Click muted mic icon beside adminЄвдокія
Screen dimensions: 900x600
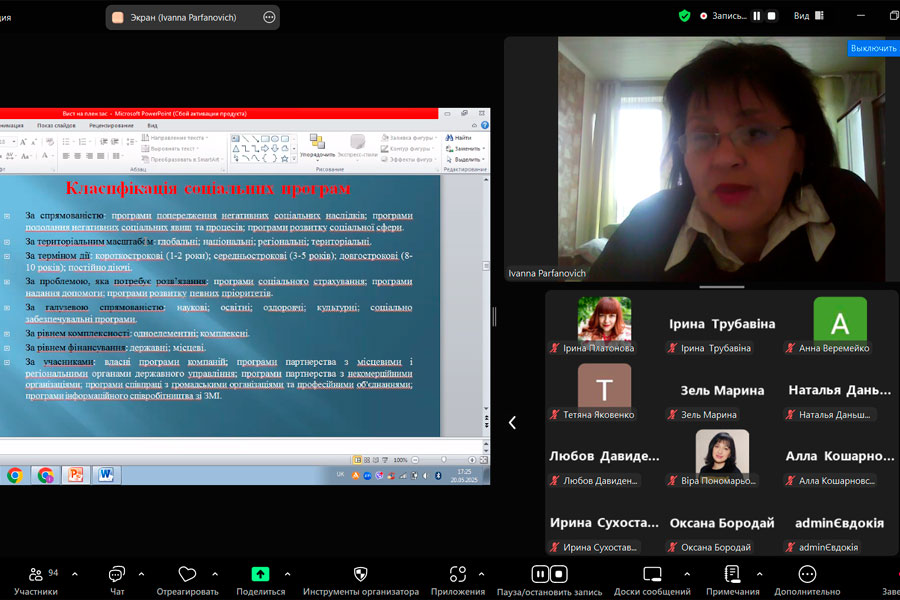pos(790,547)
